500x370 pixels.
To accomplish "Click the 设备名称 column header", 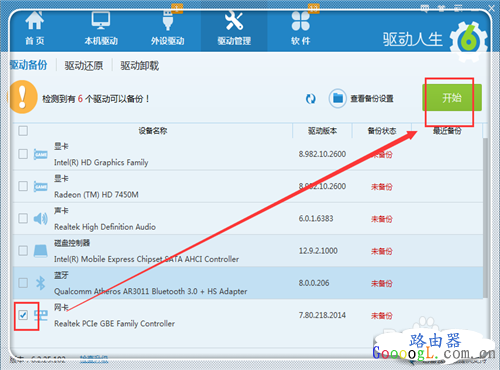I will 153,131.
